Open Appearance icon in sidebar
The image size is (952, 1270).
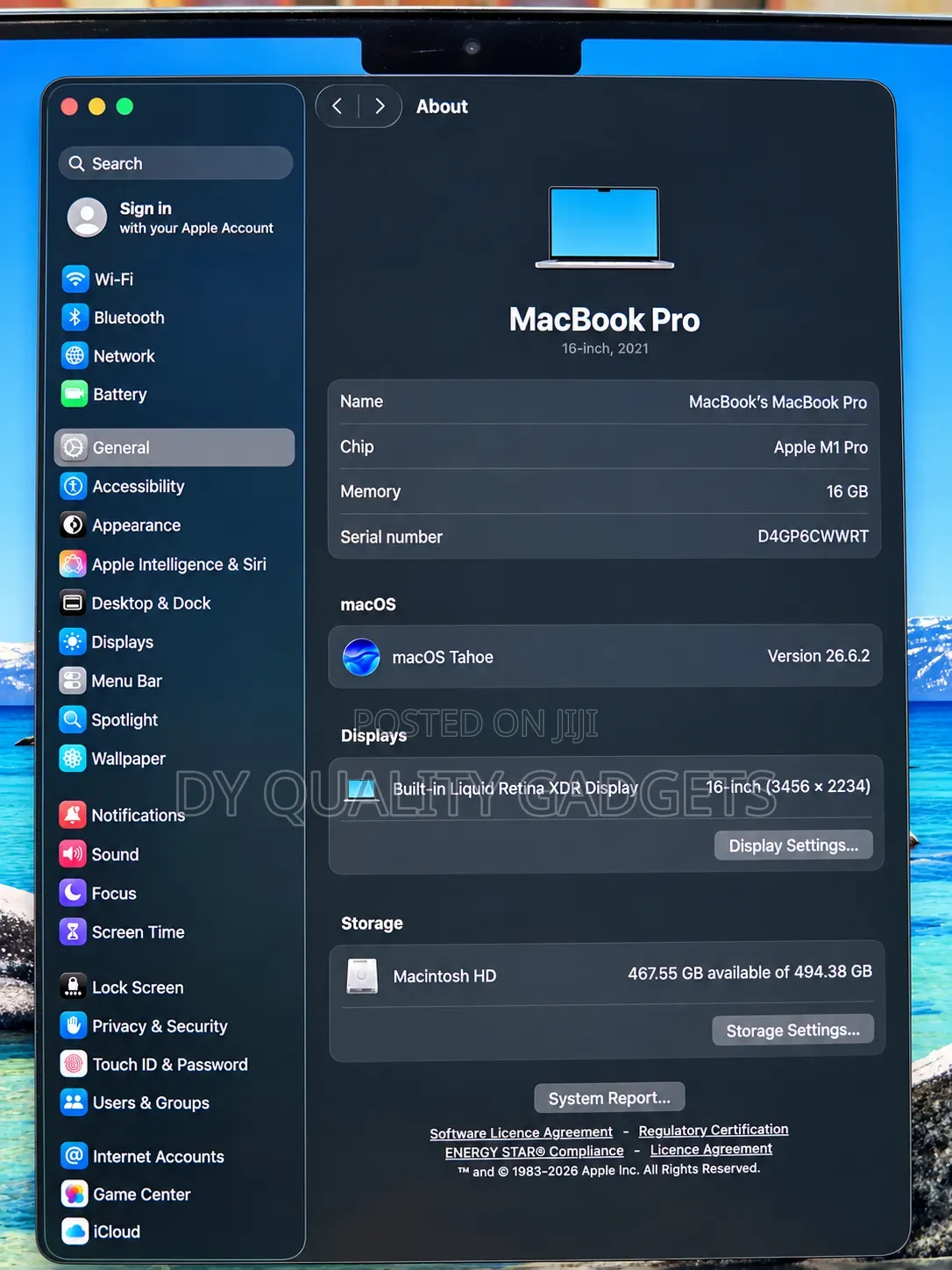74,524
